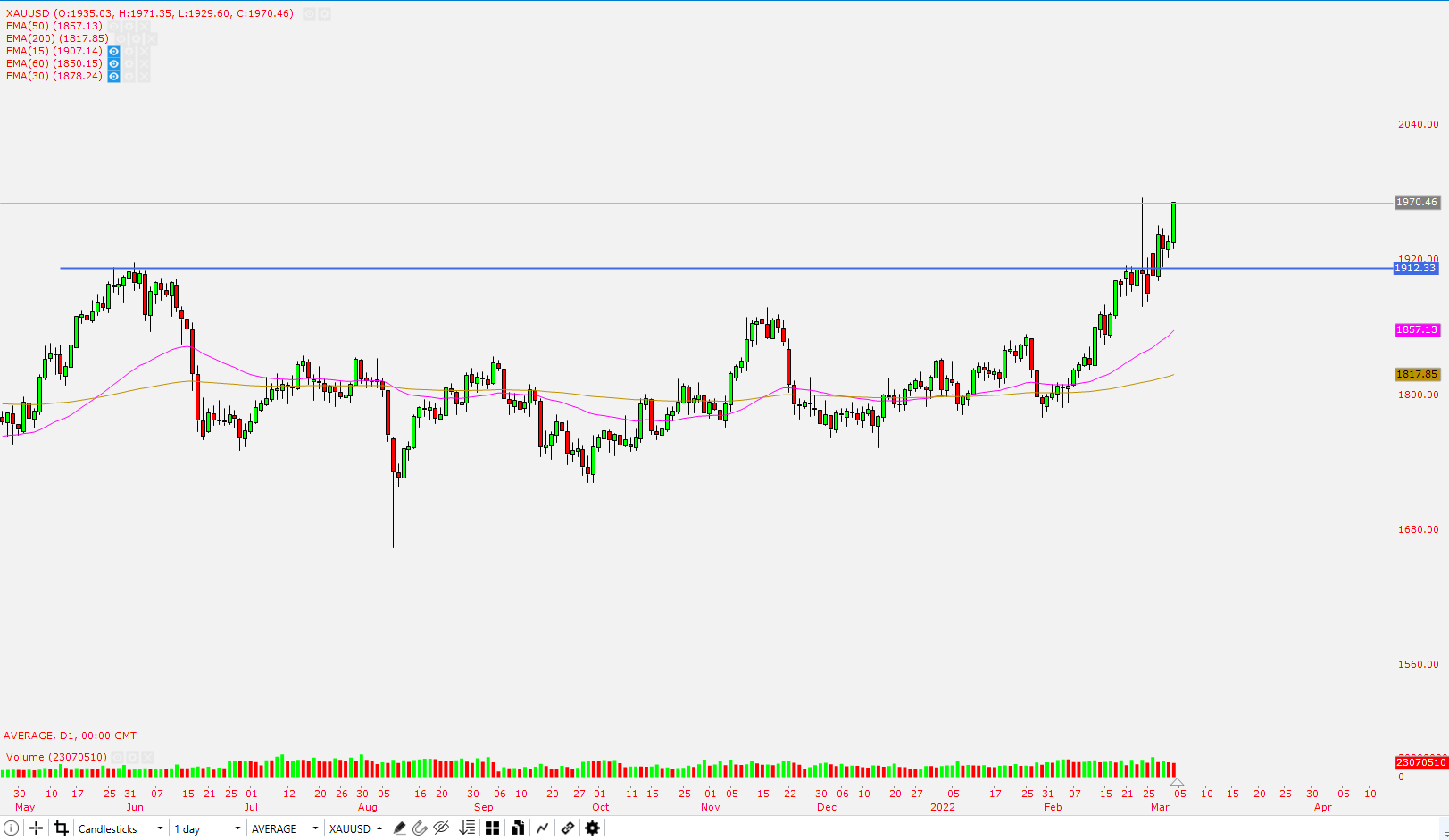Click the chart info button
This screenshot has width=1449, height=840.
point(13,828)
